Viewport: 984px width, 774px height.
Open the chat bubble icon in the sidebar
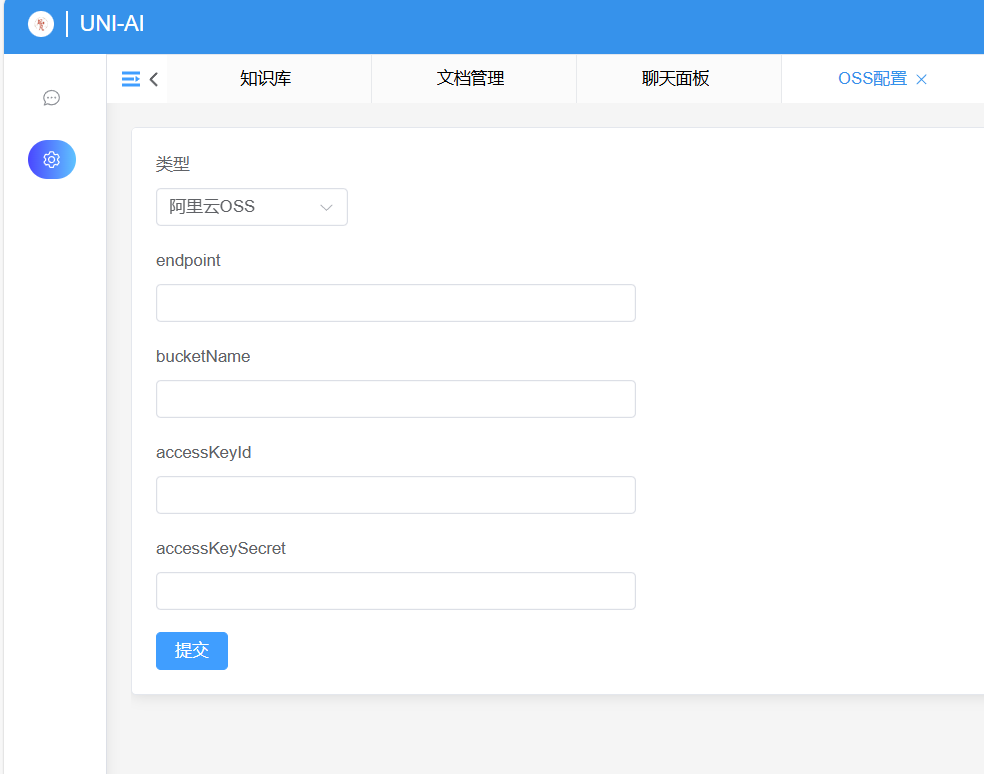tap(51, 97)
